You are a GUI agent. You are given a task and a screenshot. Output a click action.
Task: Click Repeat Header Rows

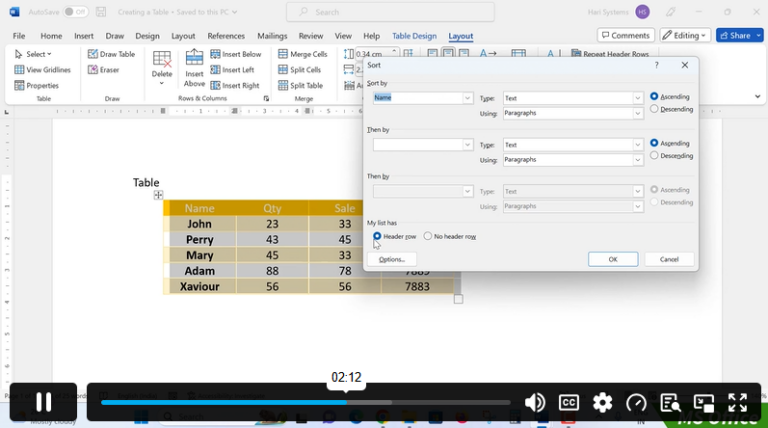tap(610, 54)
